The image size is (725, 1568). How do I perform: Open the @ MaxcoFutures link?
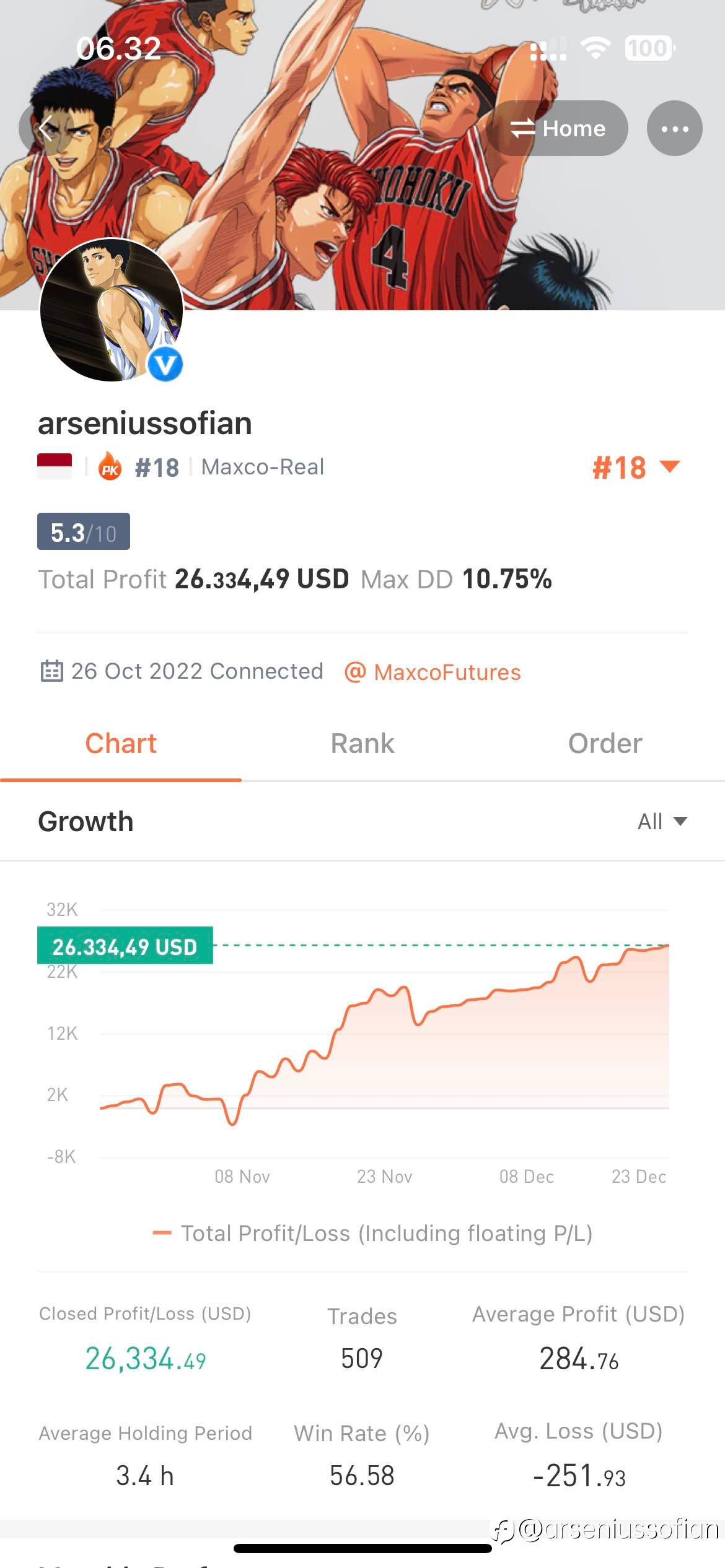click(433, 672)
